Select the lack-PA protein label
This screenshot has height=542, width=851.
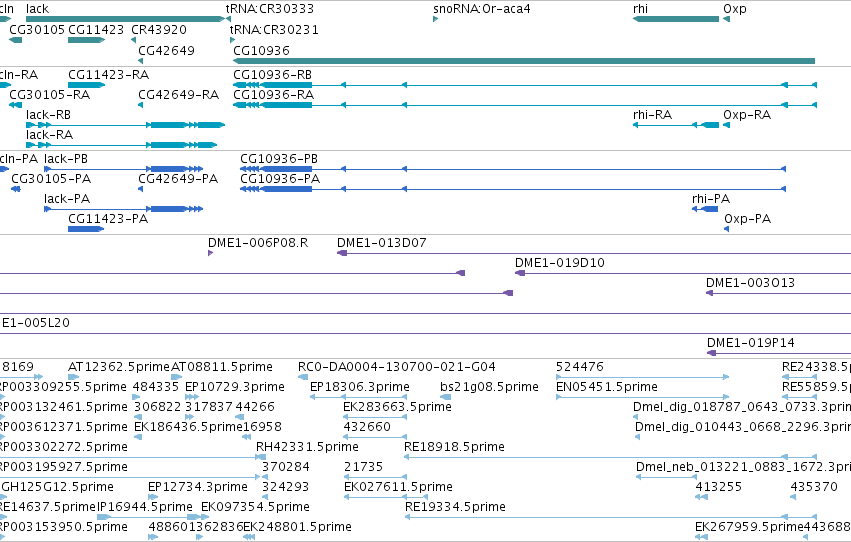coord(67,199)
